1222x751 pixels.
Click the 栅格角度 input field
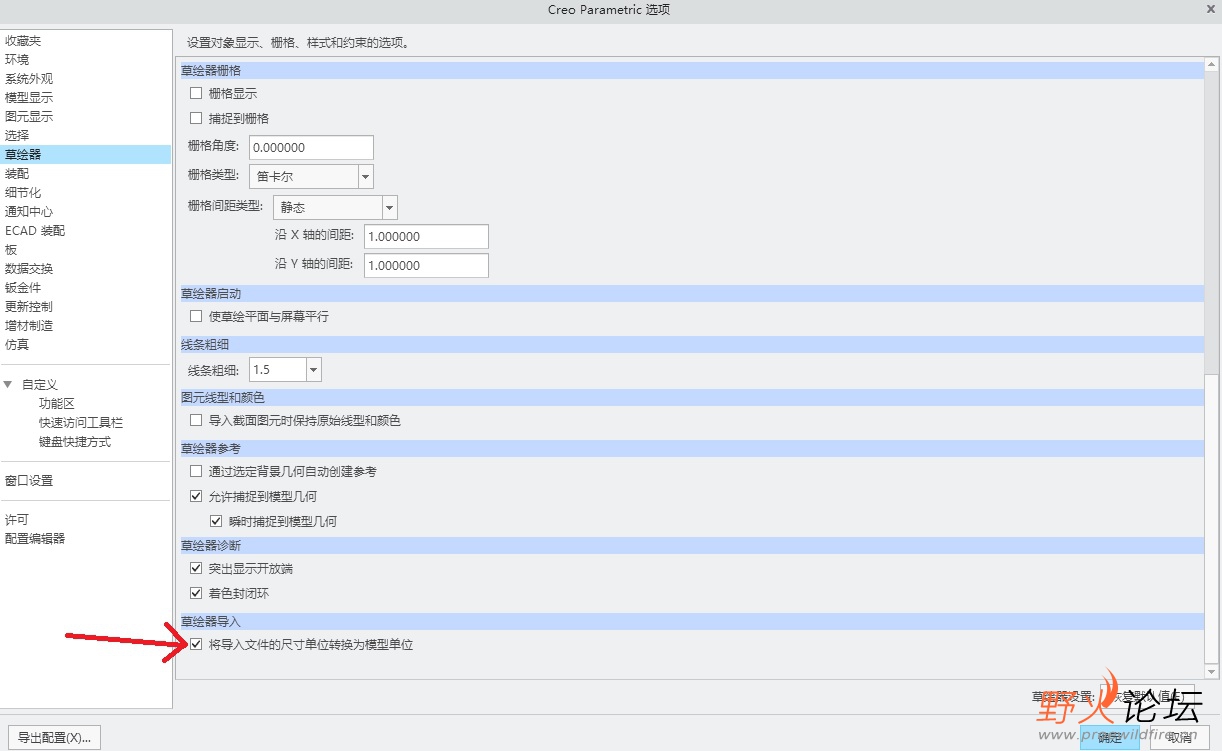[311, 147]
